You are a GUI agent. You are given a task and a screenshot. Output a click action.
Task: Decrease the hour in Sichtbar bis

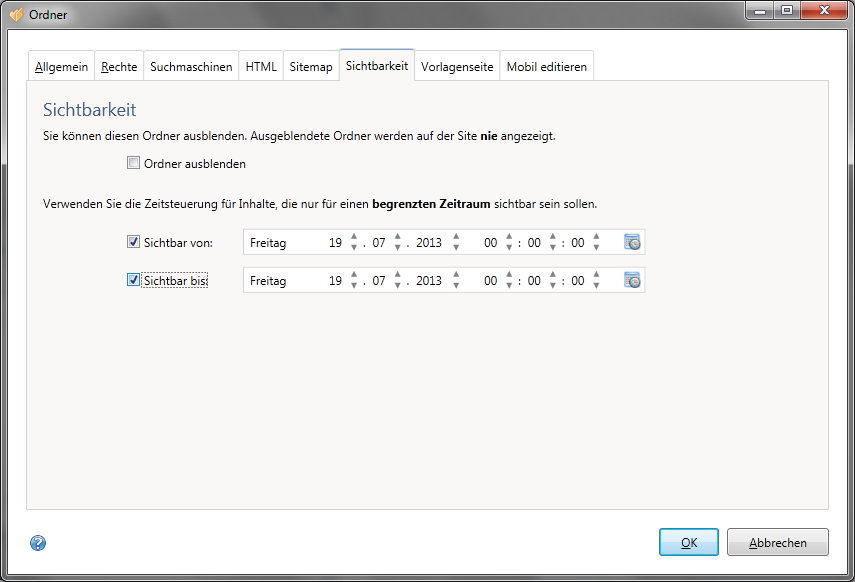click(x=509, y=286)
